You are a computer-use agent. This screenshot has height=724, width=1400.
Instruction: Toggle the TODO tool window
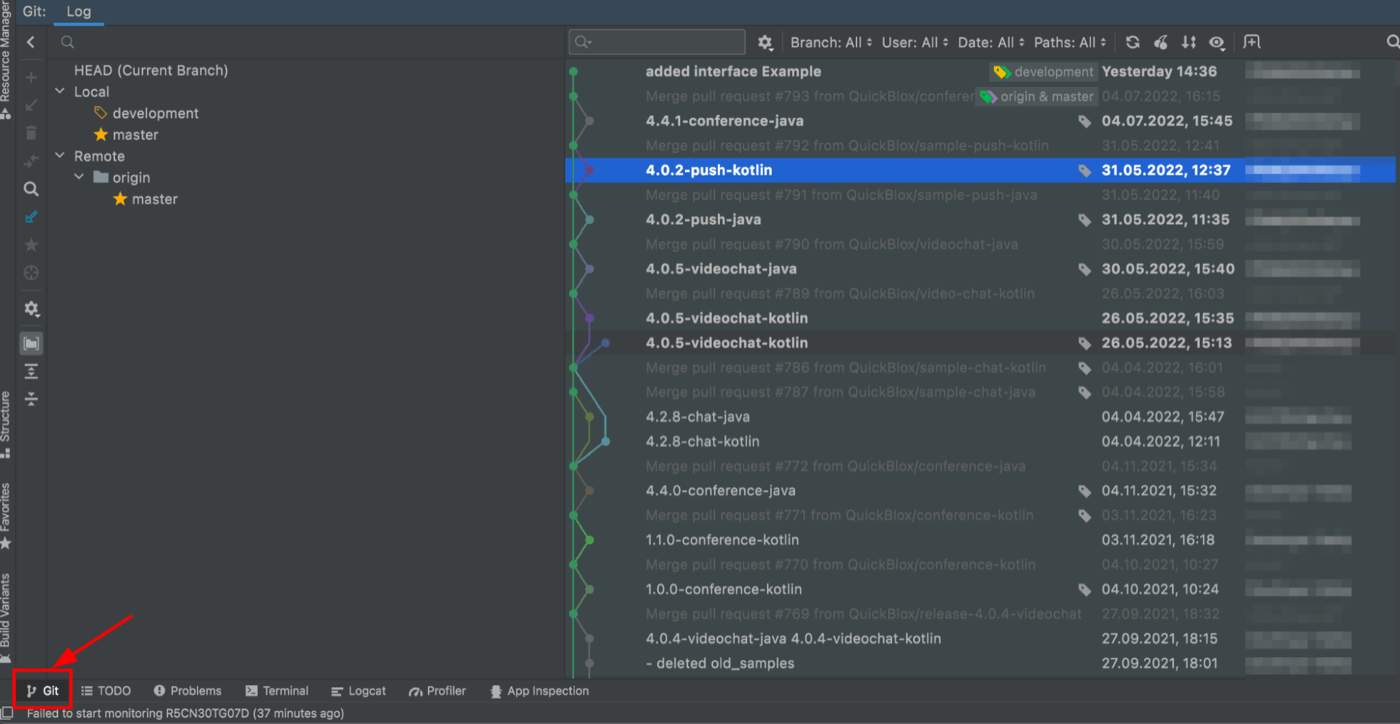click(105, 690)
